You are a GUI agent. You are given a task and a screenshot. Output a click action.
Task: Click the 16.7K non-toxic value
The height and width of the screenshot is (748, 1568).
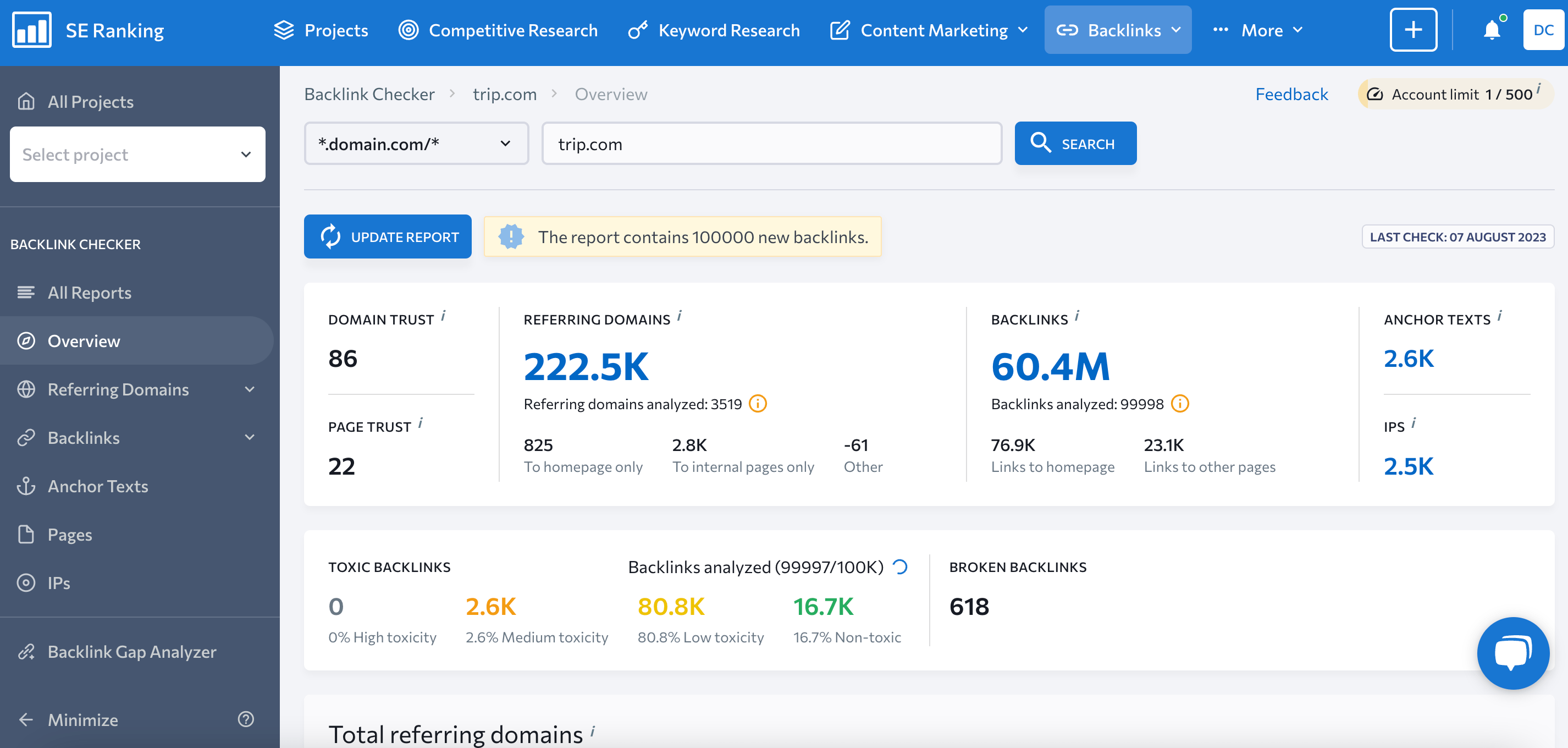pos(823,606)
